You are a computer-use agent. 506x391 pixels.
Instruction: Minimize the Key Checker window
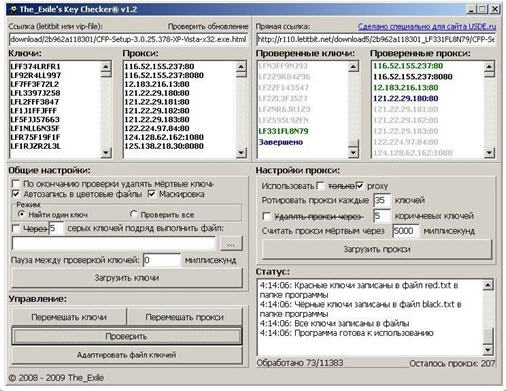[471, 9]
